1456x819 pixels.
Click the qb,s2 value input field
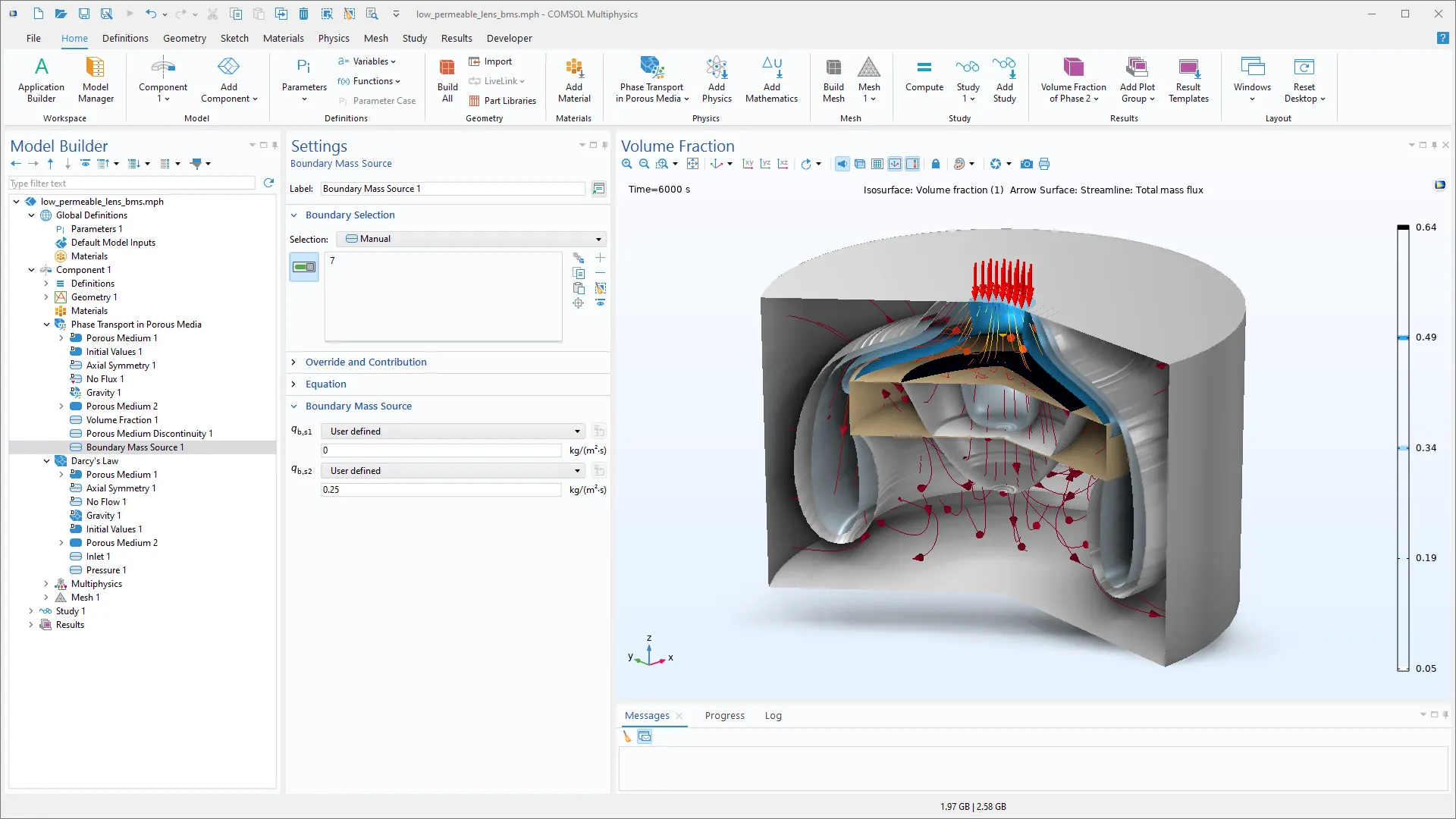[441, 490]
